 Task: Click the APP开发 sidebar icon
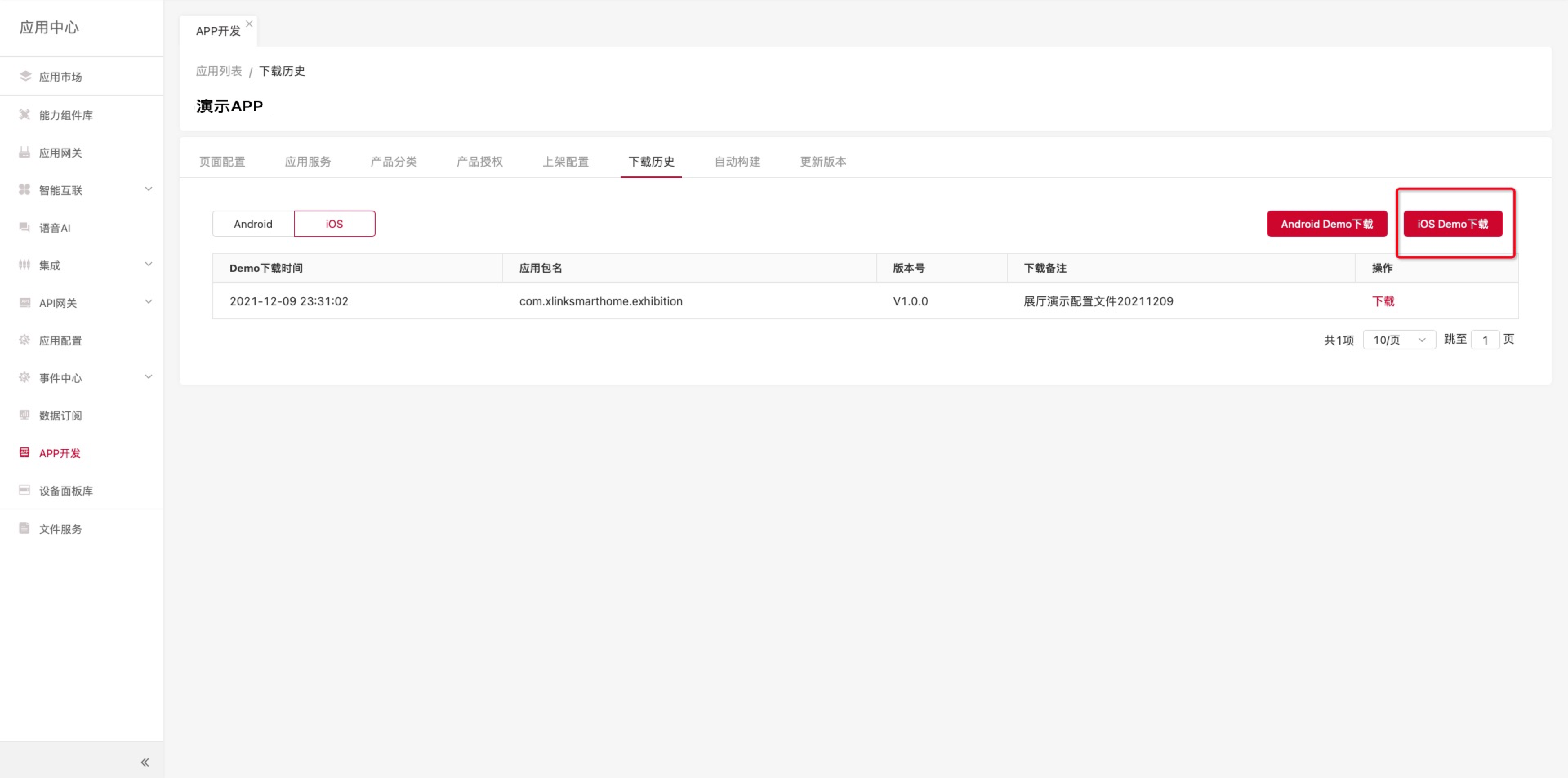click(24, 453)
